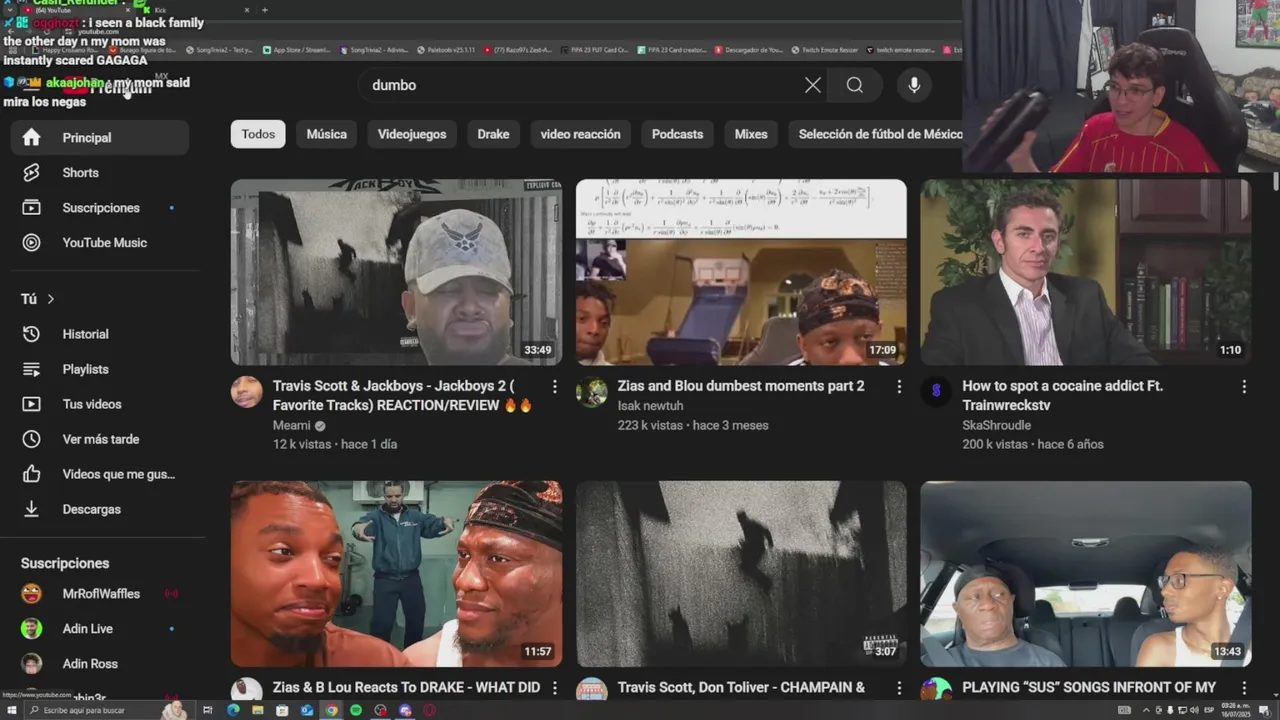Start voice search with the microphone icon

coord(914,85)
